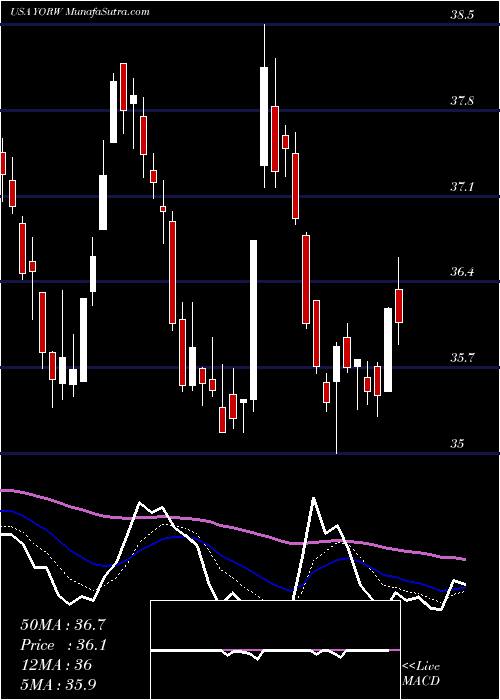Click the 37.8 price axis label

pos(461,101)
